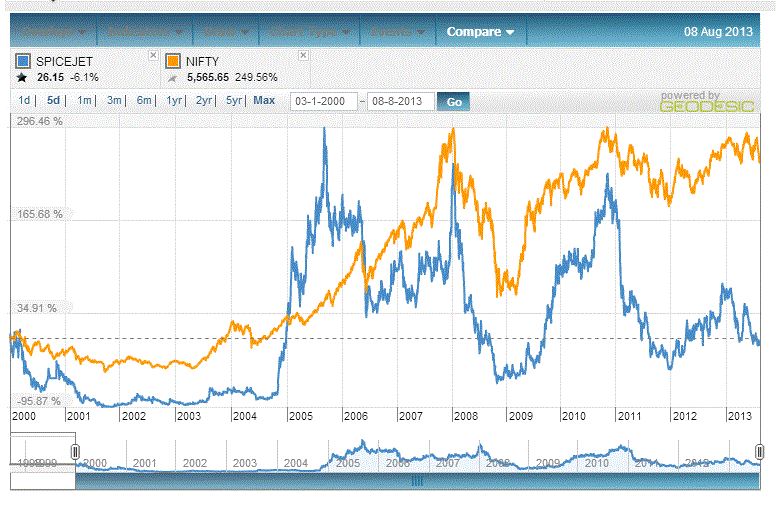Select the 2yr time range
Image resolution: width=776 pixels, height=508 pixels.
204,101
